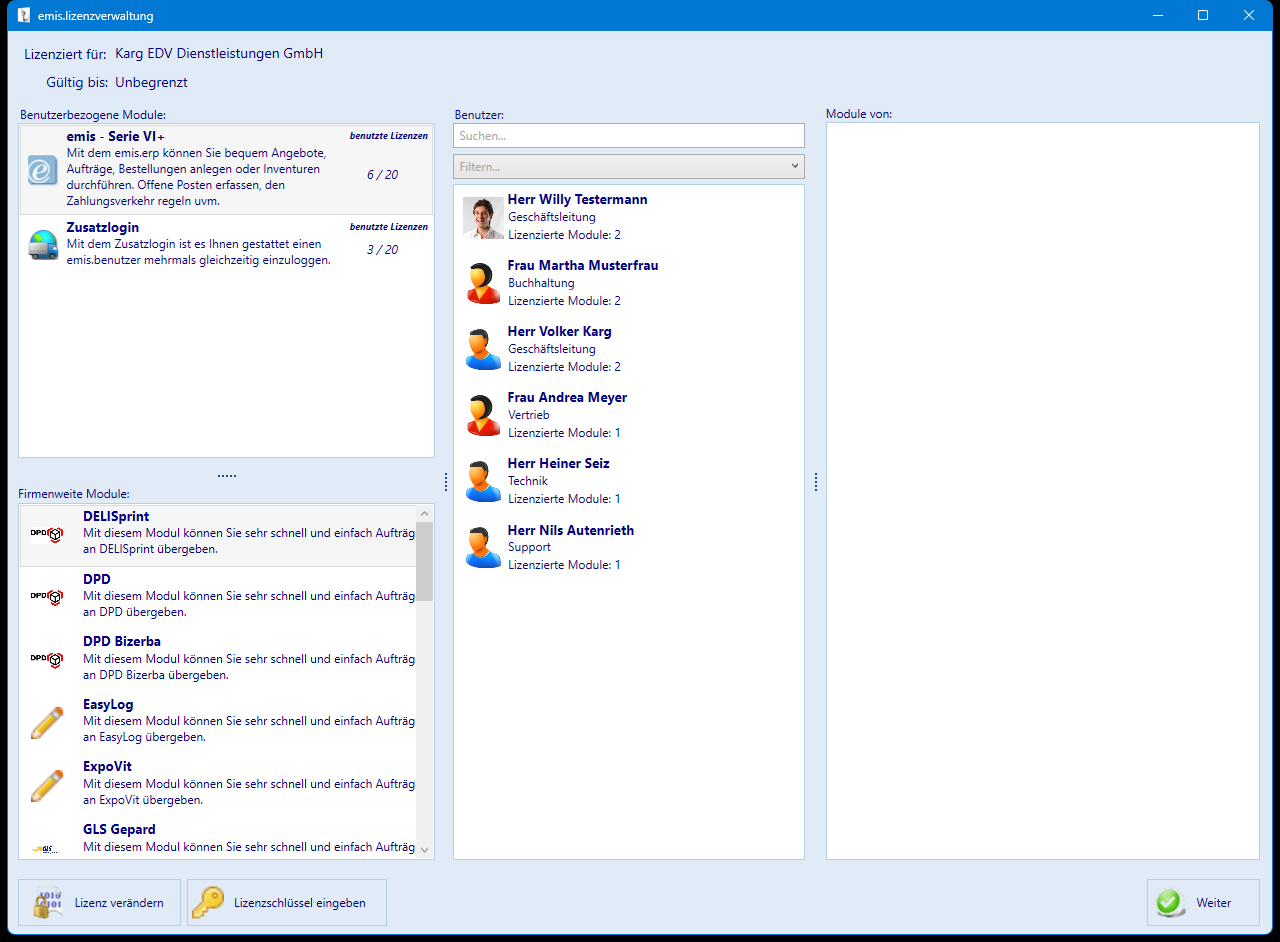
Task: Select the EasyLog module name
Action: pos(108,705)
